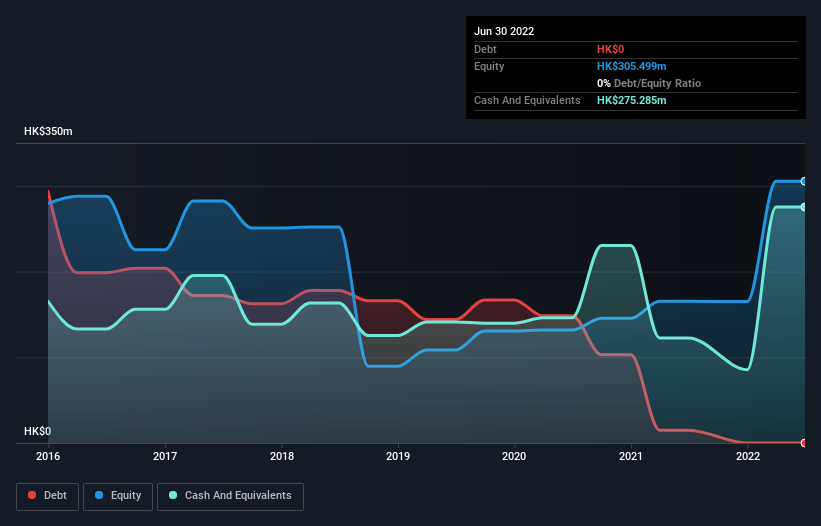Click the HK$0 y-axis label
The image size is (821, 526).
(x=38, y=431)
